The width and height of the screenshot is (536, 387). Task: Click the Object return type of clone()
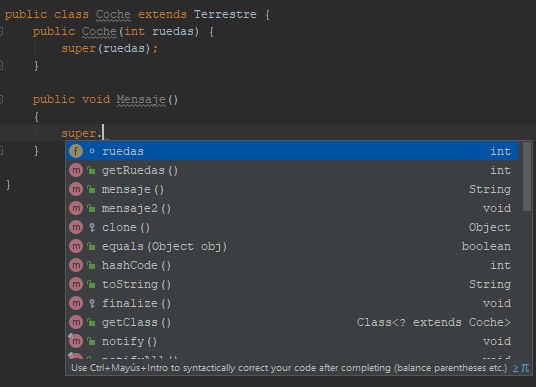pos(490,227)
